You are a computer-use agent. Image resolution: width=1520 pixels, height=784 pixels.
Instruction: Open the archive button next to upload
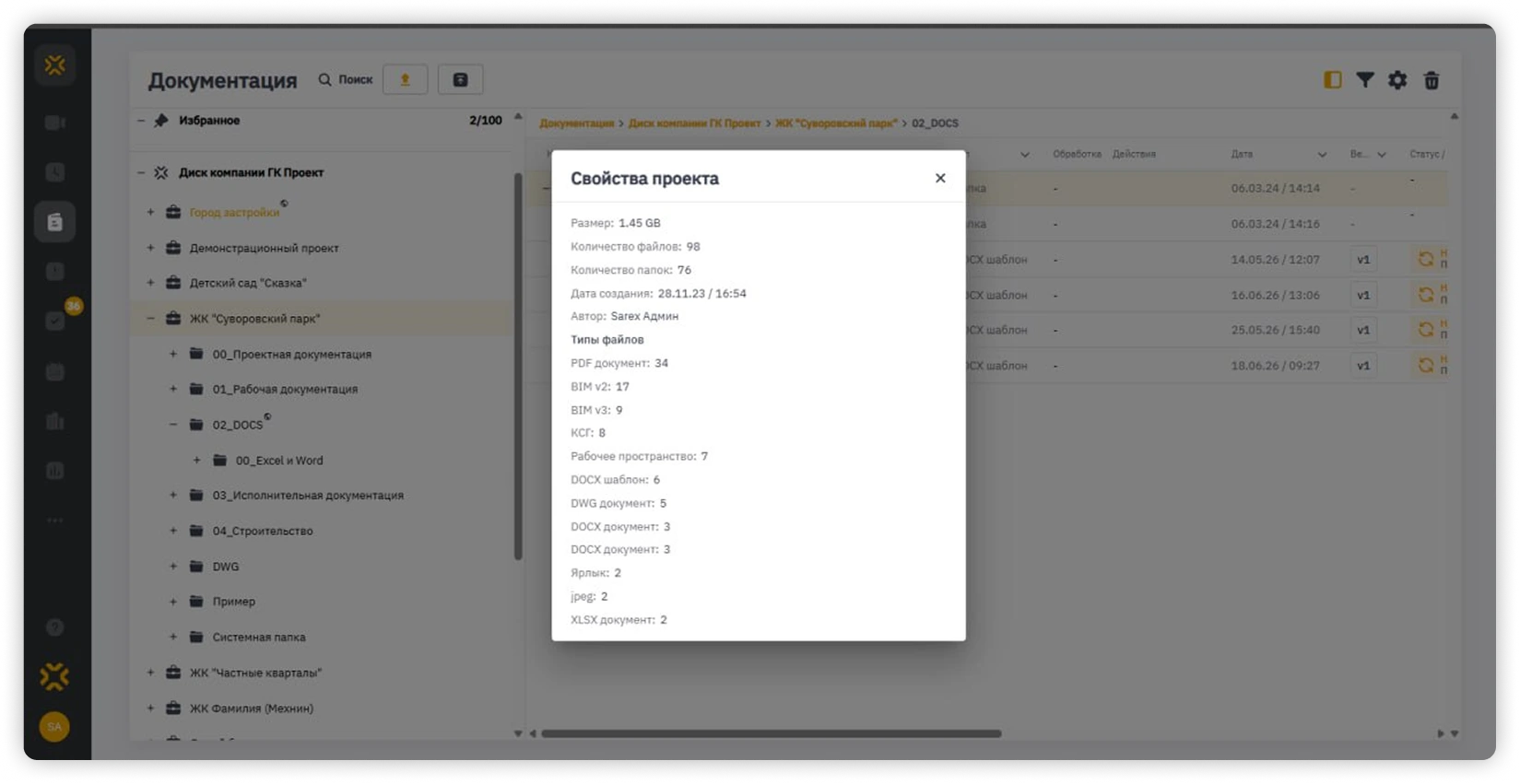[x=460, y=80]
